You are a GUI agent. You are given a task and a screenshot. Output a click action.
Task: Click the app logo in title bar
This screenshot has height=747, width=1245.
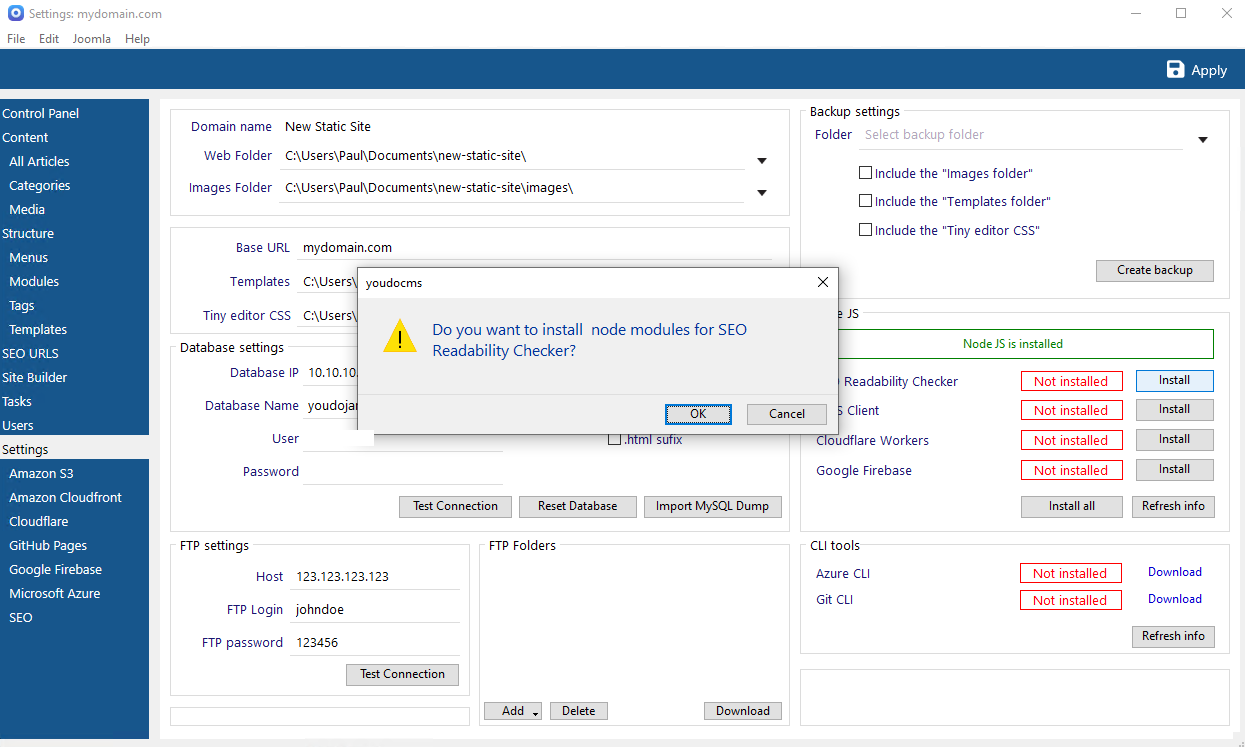(15, 14)
